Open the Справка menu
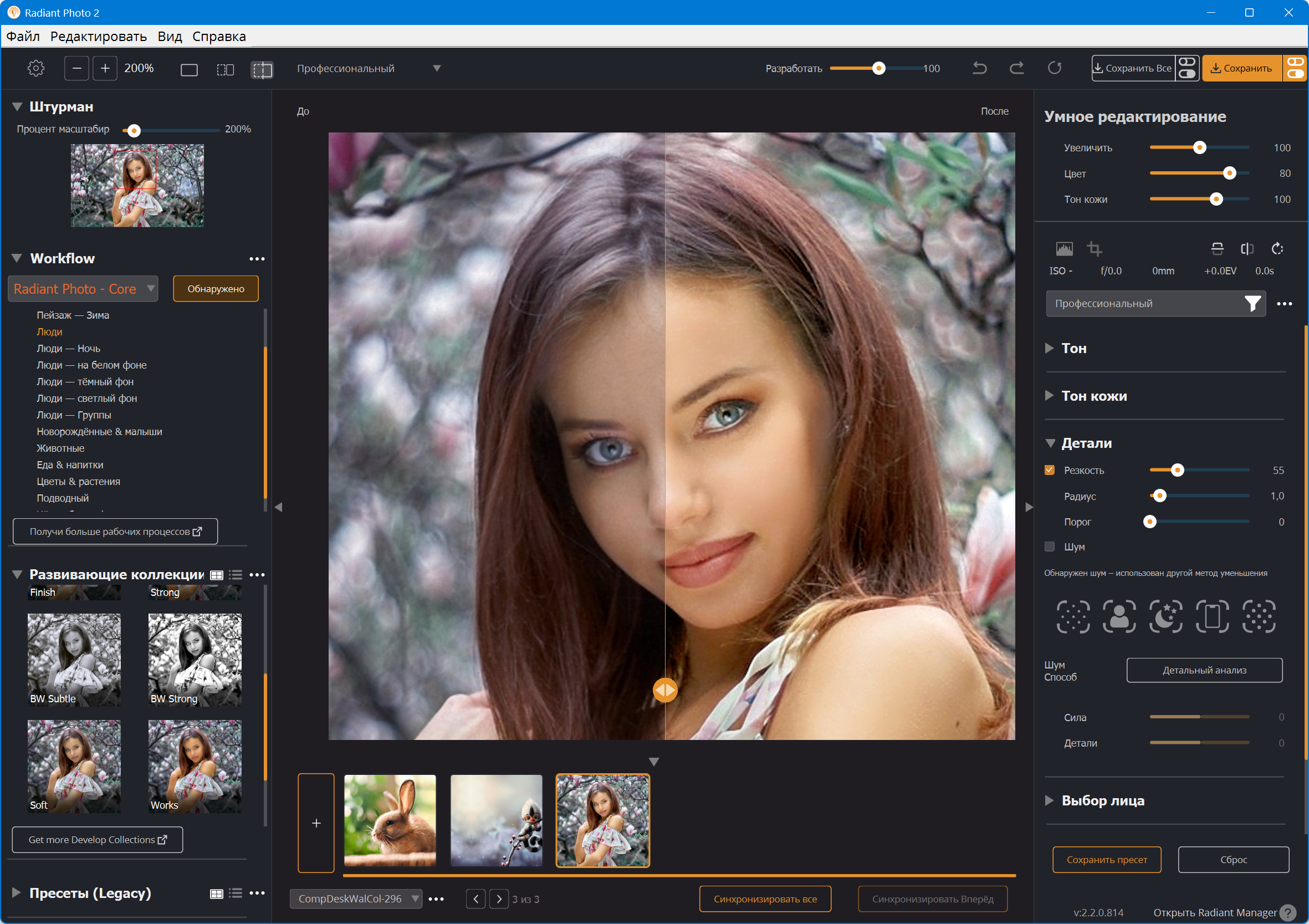The image size is (1309, 924). pos(219,37)
